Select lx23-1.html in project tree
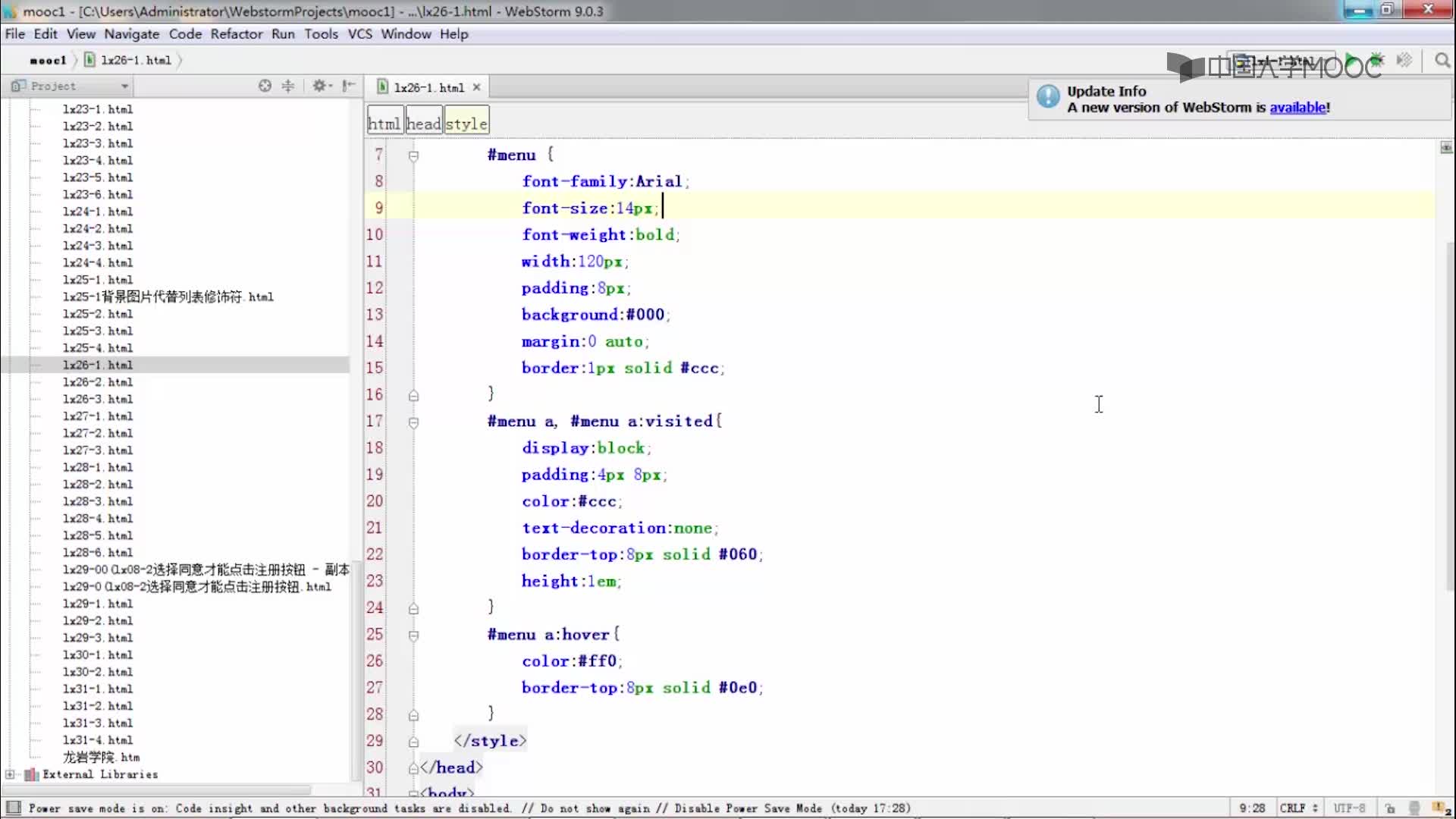Image resolution: width=1456 pixels, height=819 pixels. point(98,109)
